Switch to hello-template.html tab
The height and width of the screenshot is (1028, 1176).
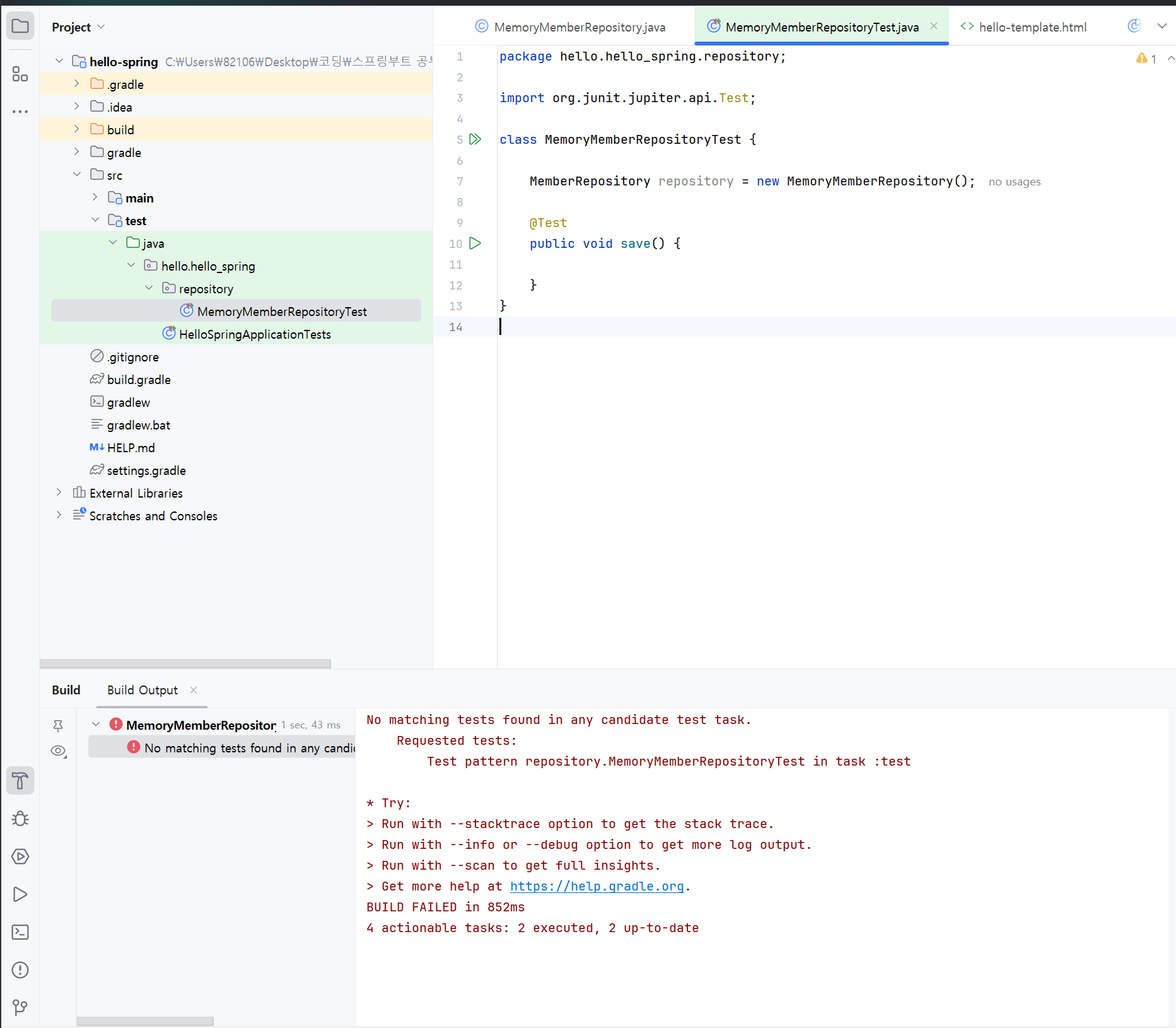[1023, 27]
